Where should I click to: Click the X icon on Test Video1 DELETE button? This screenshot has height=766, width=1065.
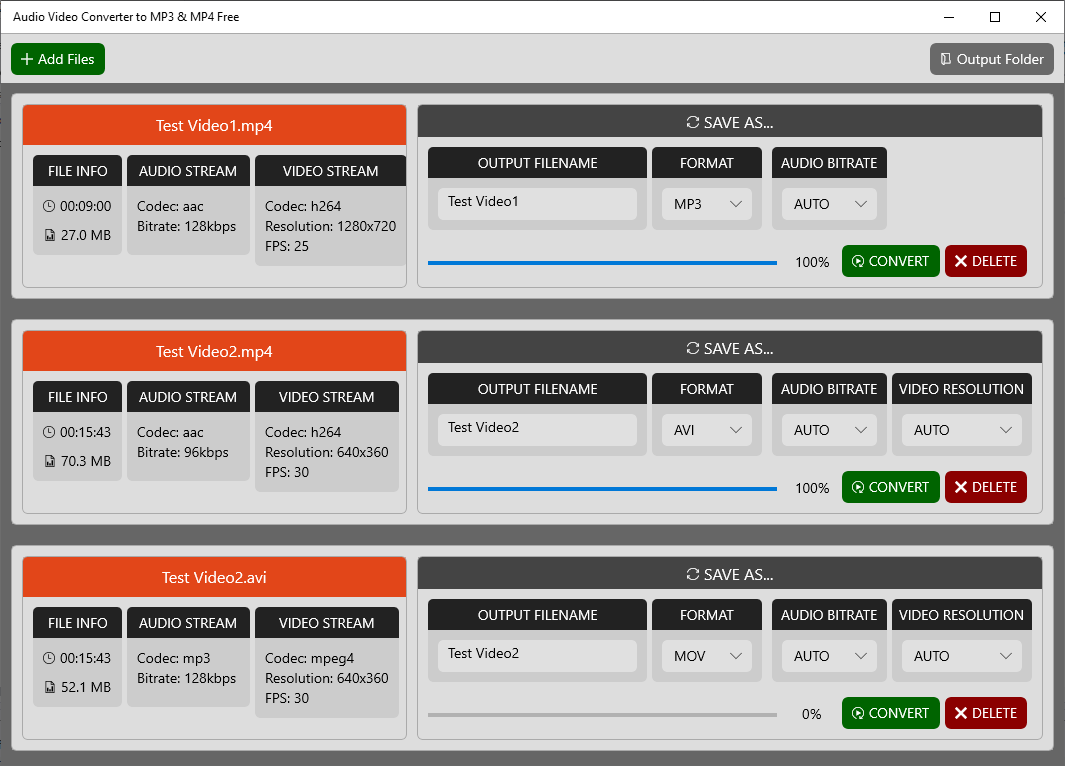[x=960, y=261]
